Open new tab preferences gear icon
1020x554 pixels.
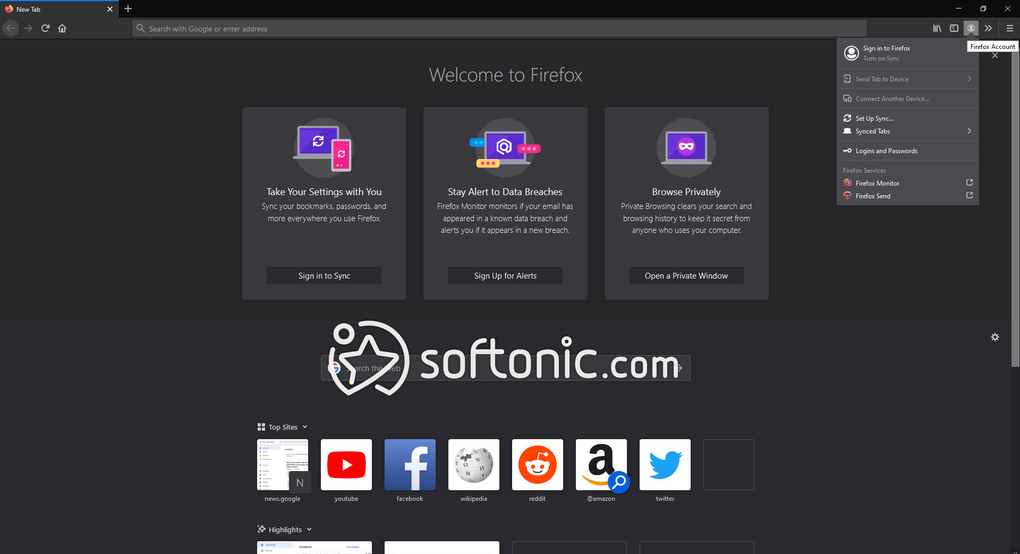pos(995,337)
